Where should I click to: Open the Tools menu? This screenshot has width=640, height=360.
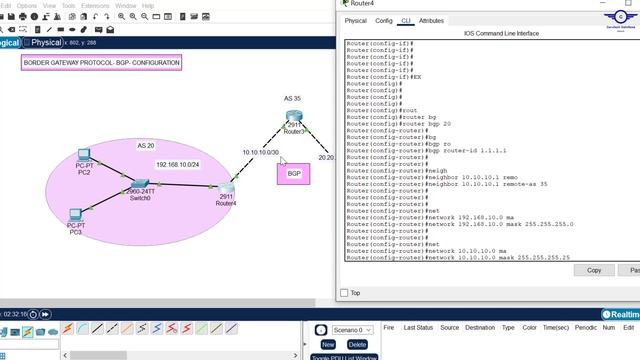click(x=69, y=6)
